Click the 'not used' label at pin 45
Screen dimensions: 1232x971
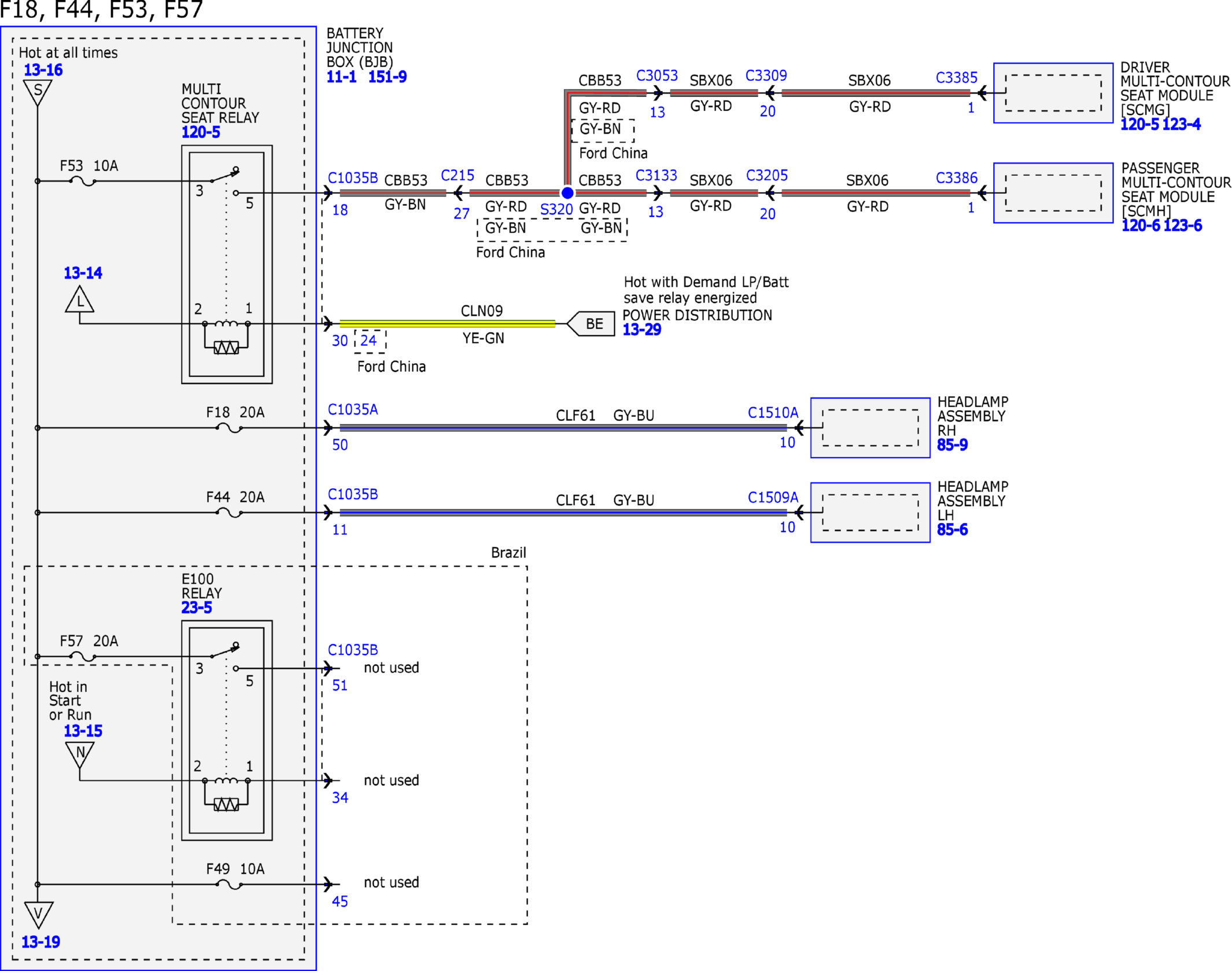point(391,882)
